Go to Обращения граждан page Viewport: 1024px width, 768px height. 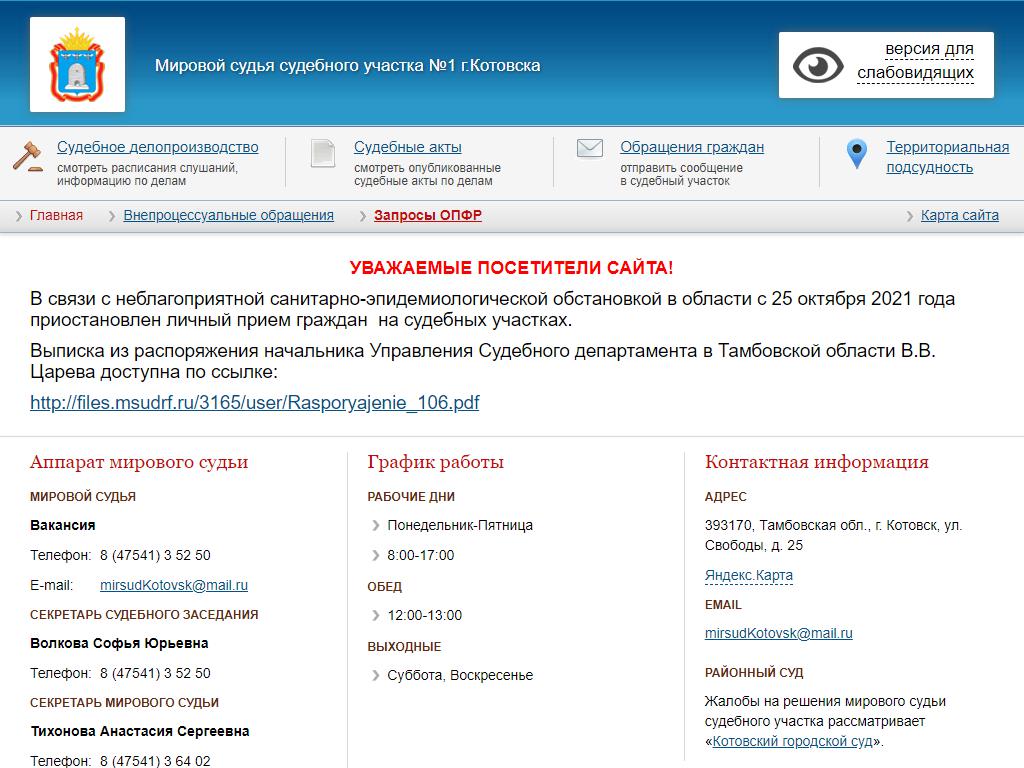click(691, 147)
